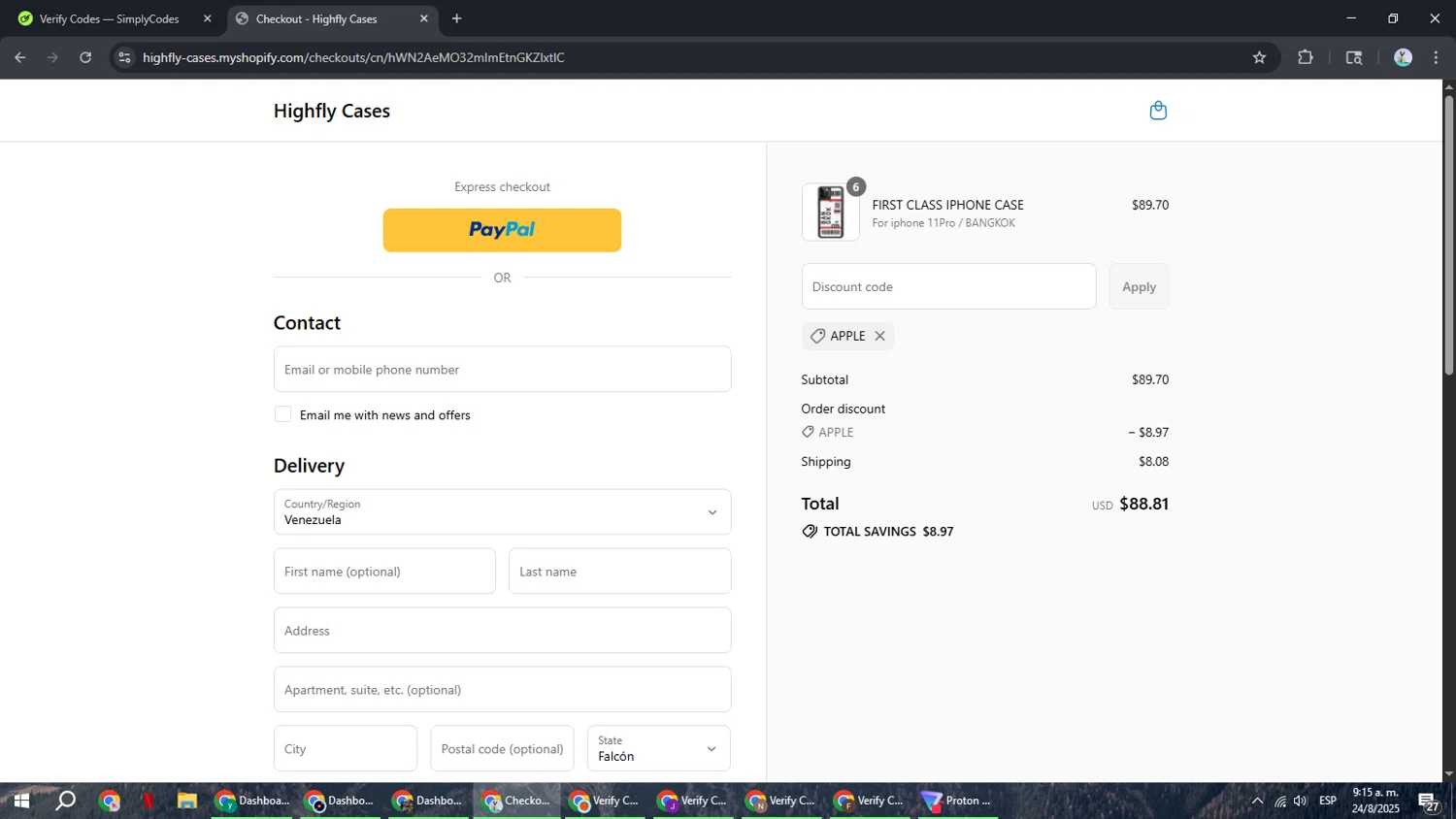Click the Shipping cost $8.08
The height and width of the screenshot is (819, 1456).
coord(1153,462)
